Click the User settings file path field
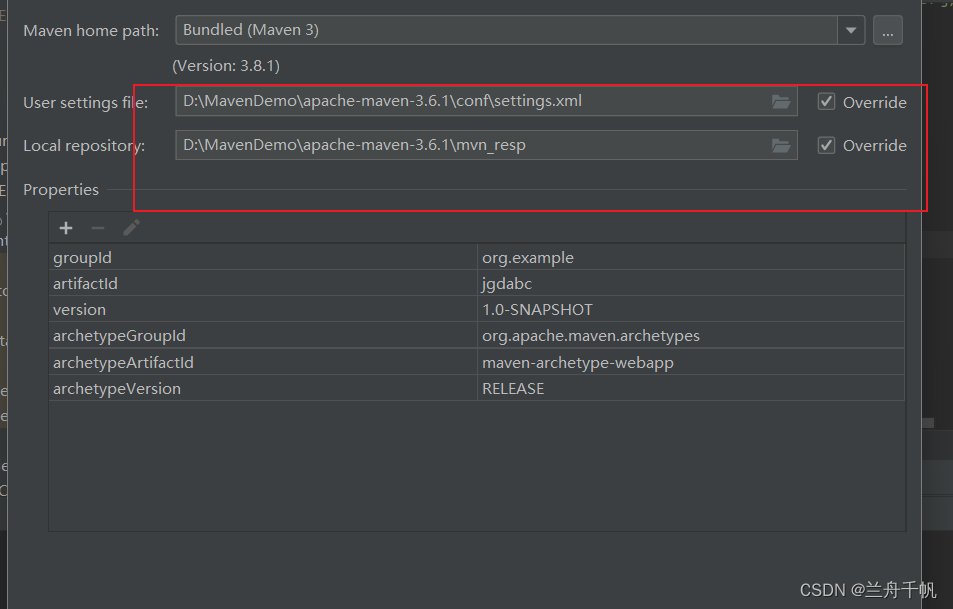This screenshot has width=953, height=609. pyautogui.click(x=470, y=101)
